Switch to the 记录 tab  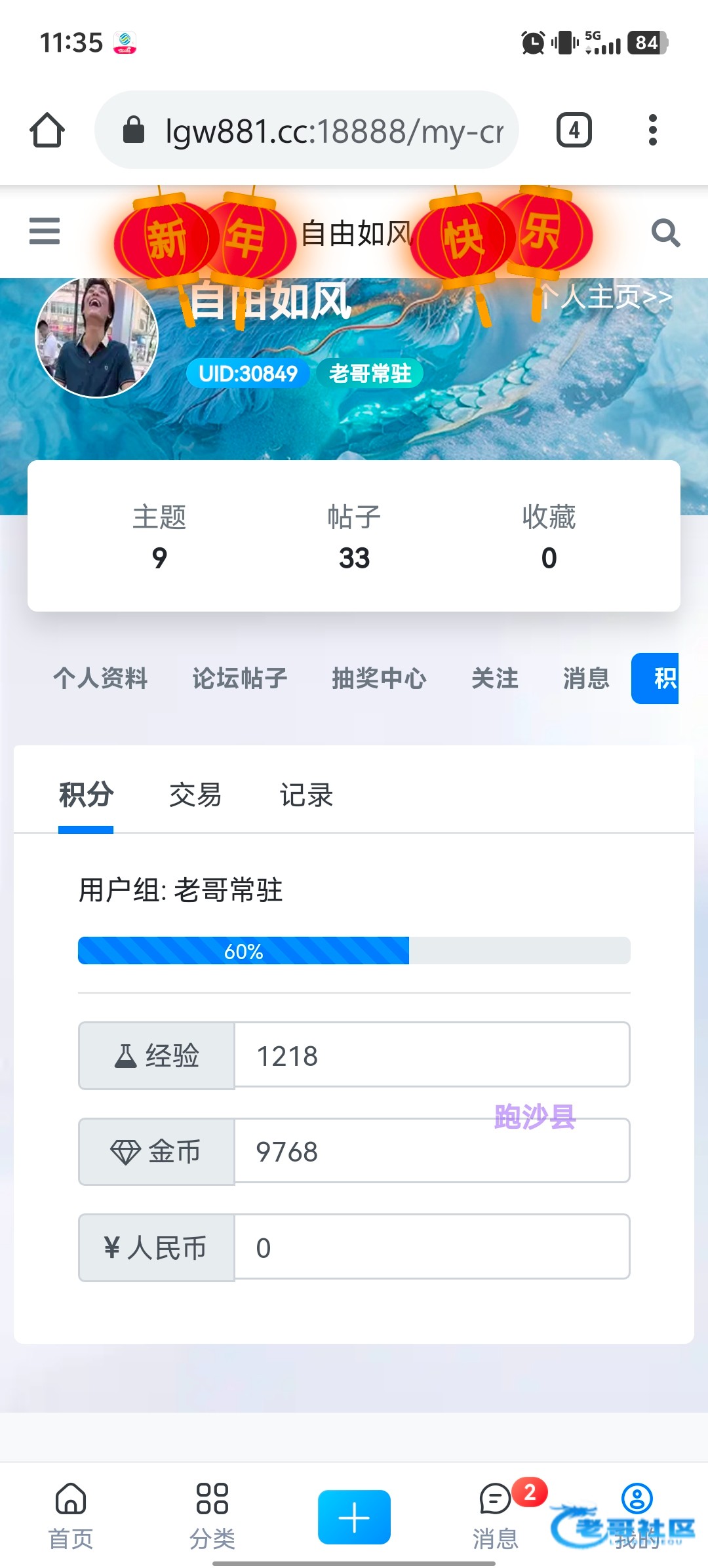pyautogui.click(x=306, y=796)
